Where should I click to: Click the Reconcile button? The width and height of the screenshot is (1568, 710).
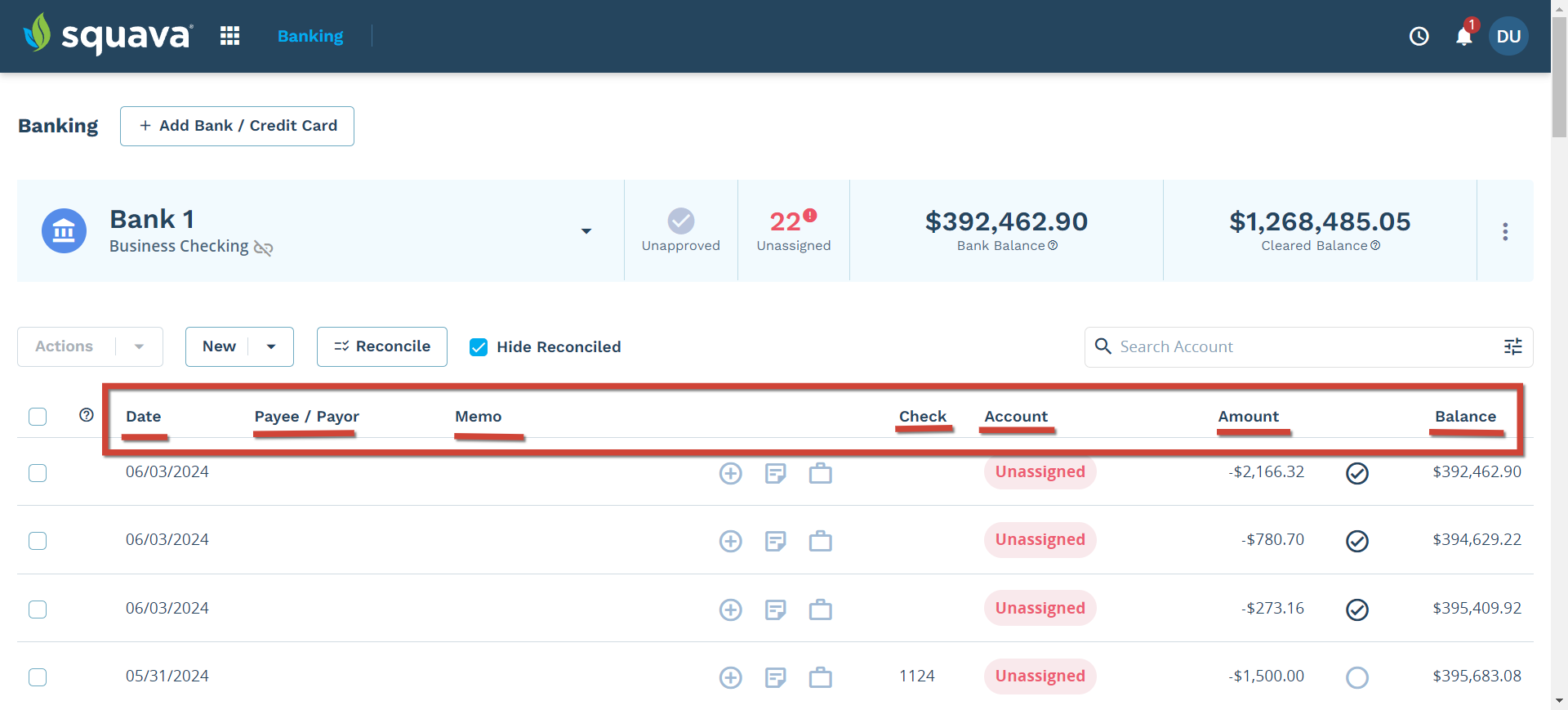[382, 346]
